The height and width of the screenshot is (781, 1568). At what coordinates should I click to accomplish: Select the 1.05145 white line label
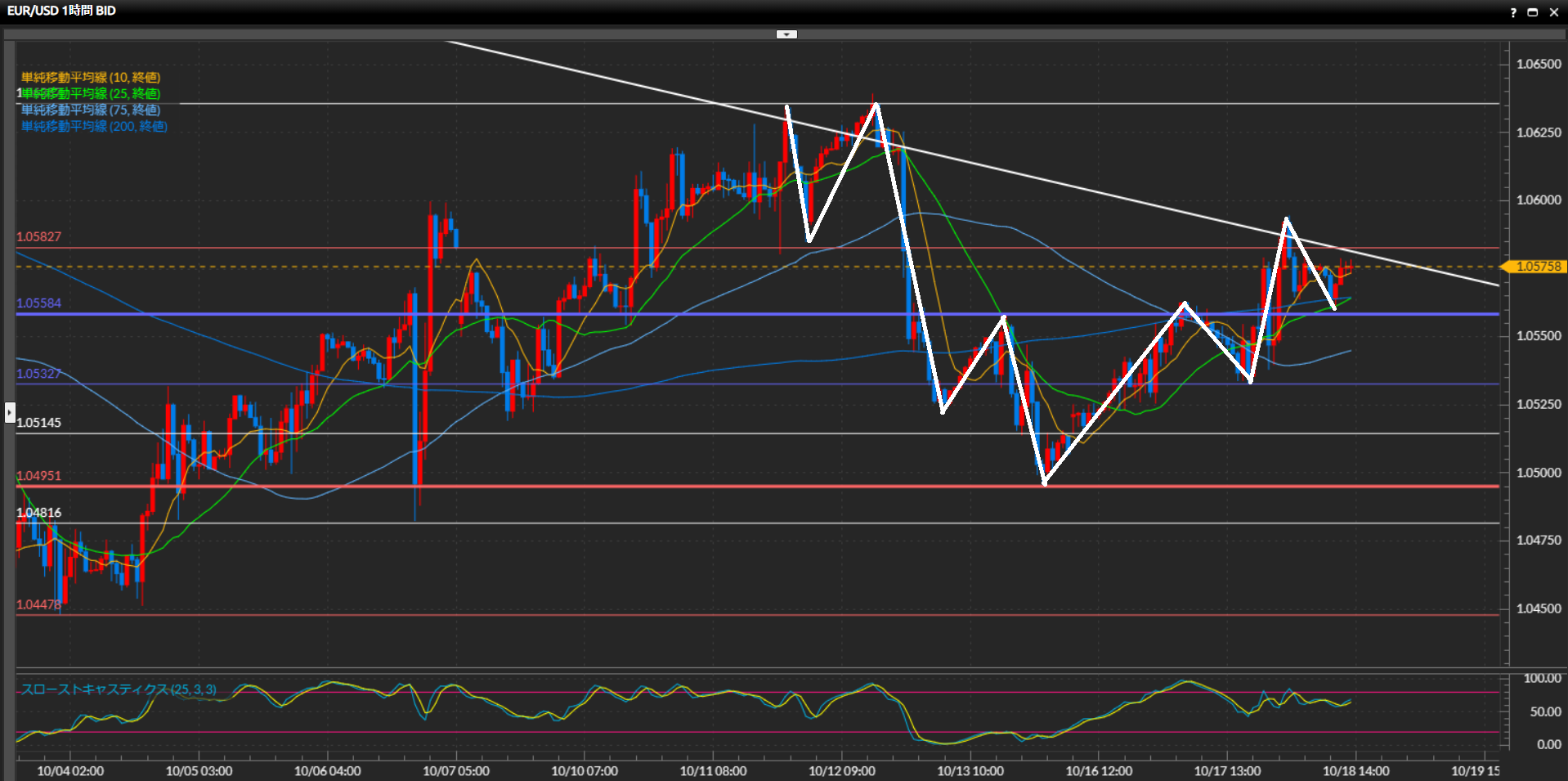point(38,423)
